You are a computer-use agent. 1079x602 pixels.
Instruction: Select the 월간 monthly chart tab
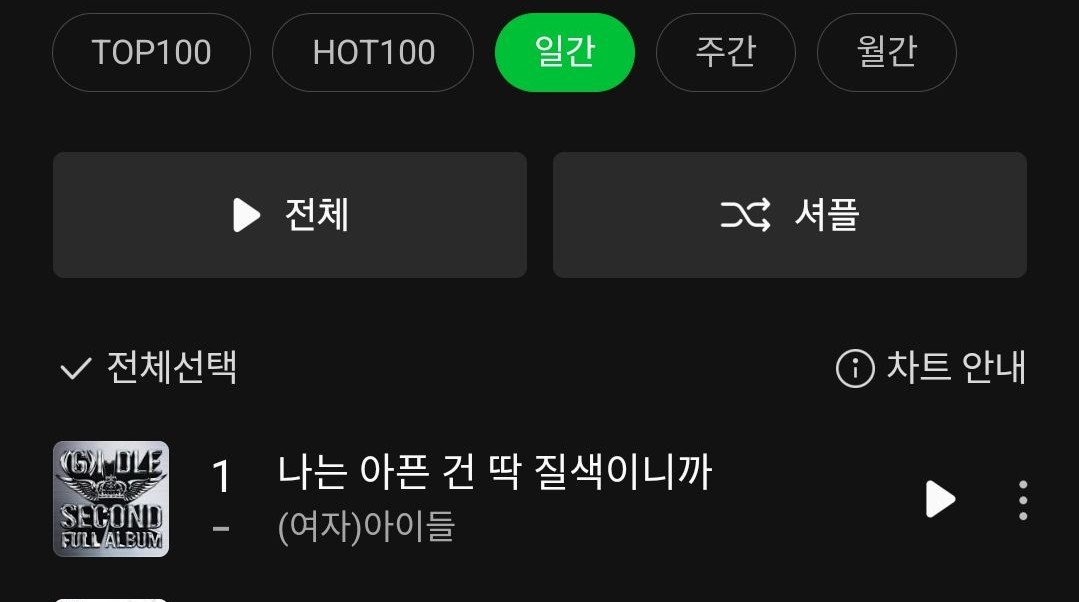(887, 52)
